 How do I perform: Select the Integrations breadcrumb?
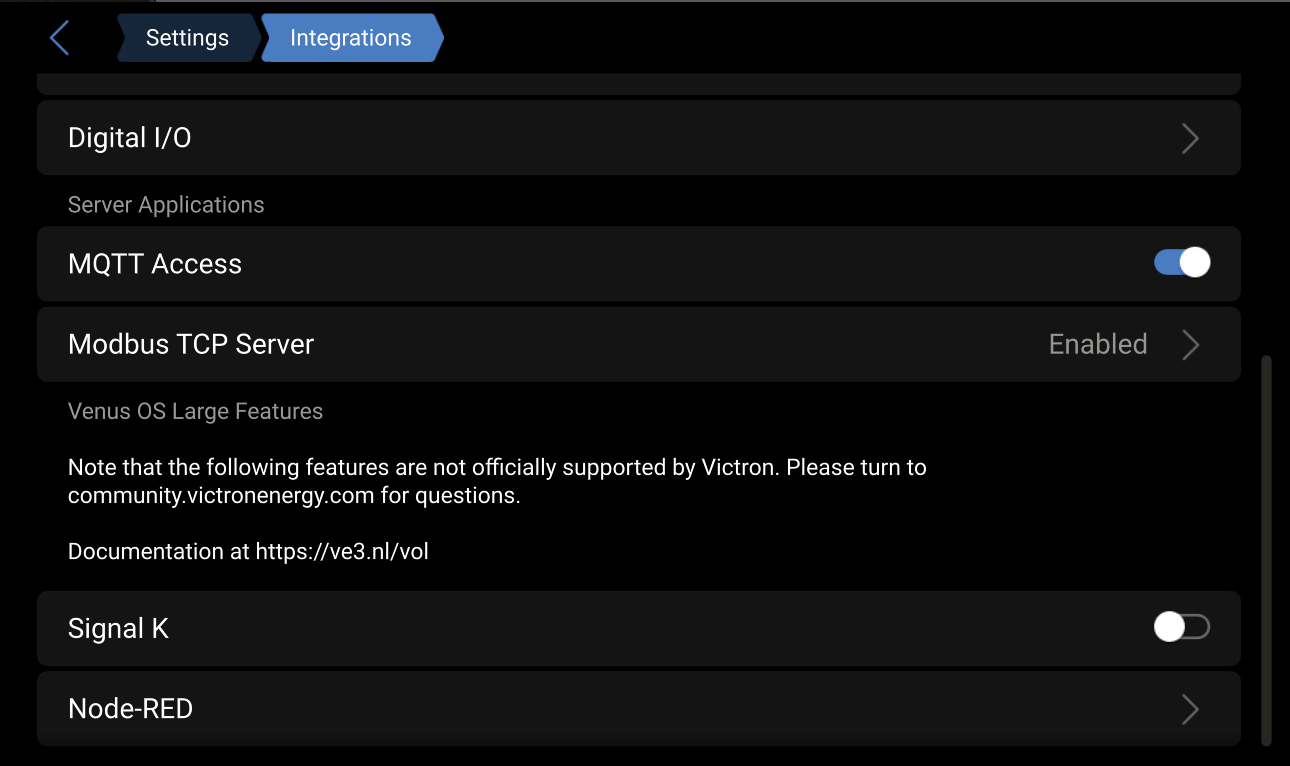350,38
